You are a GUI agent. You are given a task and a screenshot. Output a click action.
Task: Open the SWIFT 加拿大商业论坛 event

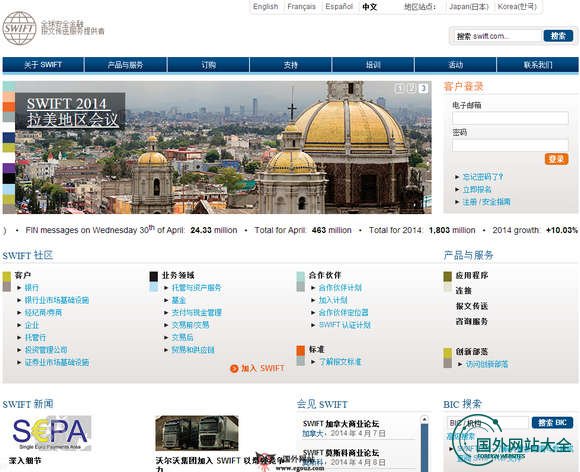[341, 424]
